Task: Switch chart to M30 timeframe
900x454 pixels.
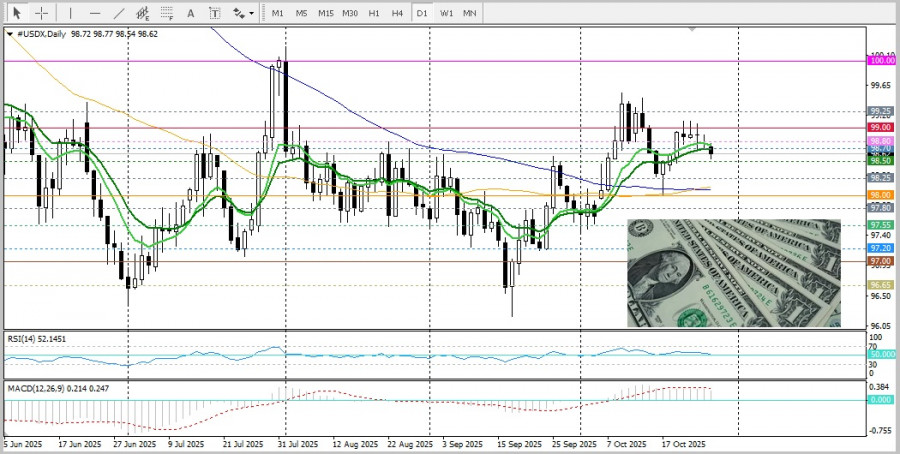Action: [x=350, y=13]
